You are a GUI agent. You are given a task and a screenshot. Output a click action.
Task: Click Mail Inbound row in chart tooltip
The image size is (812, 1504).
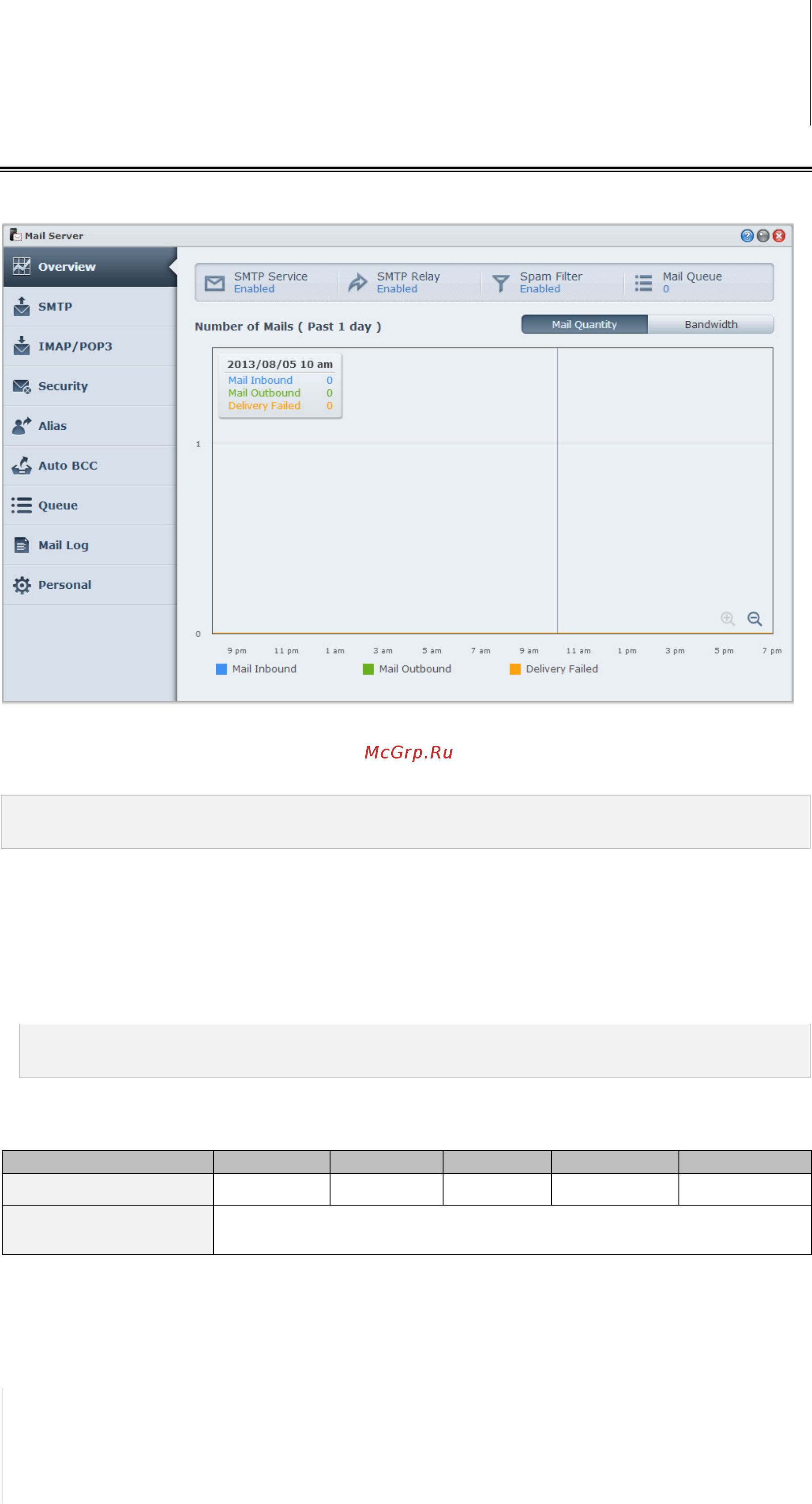280,380
